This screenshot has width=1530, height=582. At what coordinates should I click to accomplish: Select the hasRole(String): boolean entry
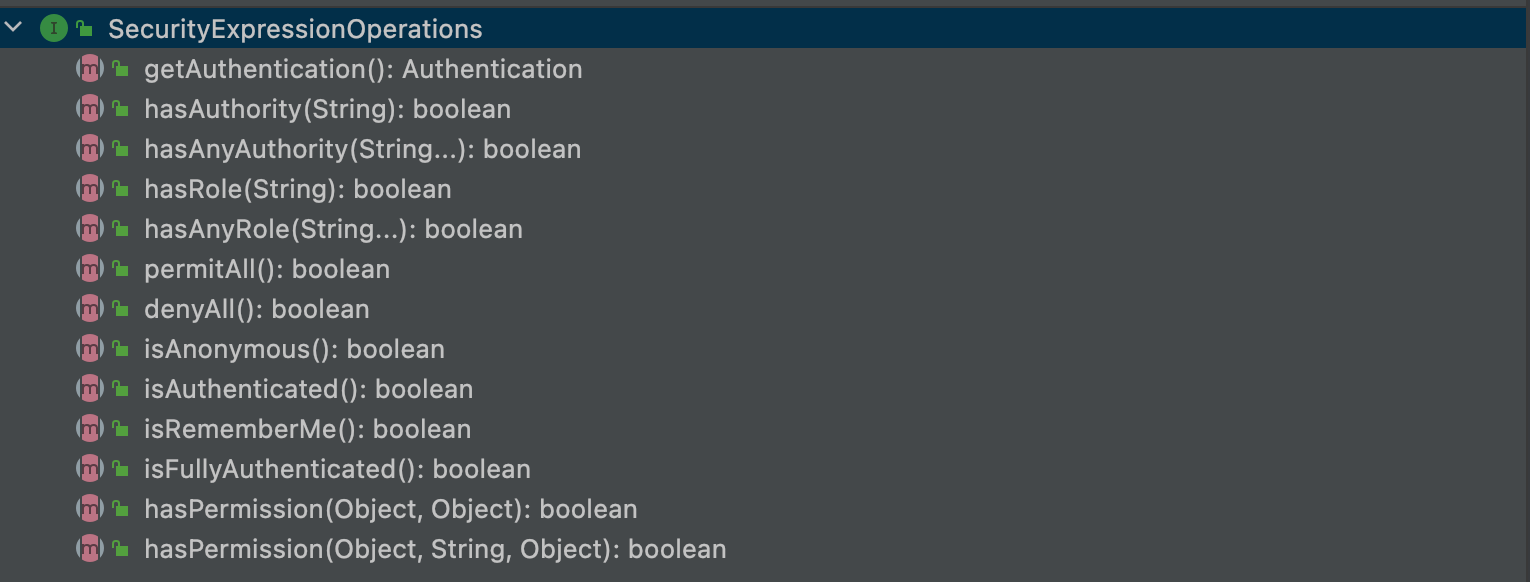(x=298, y=189)
